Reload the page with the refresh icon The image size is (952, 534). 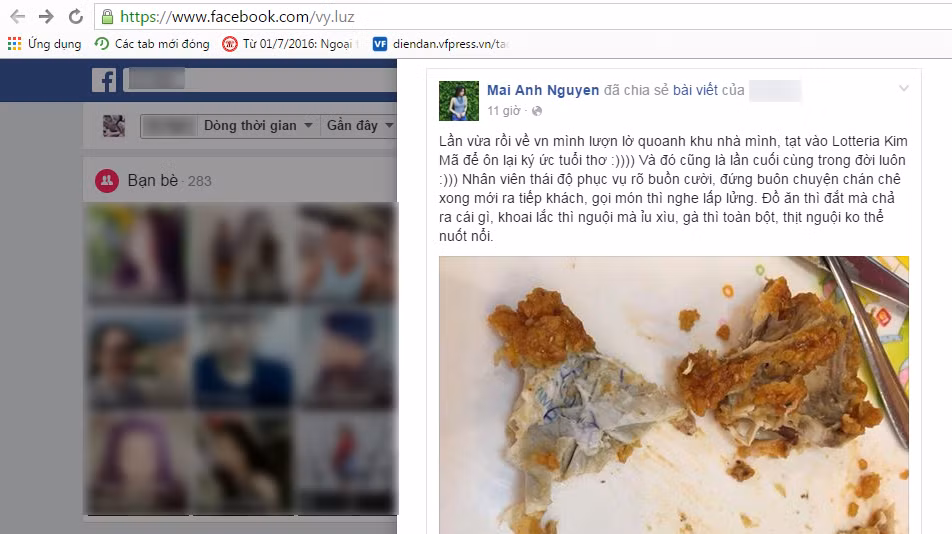click(75, 16)
